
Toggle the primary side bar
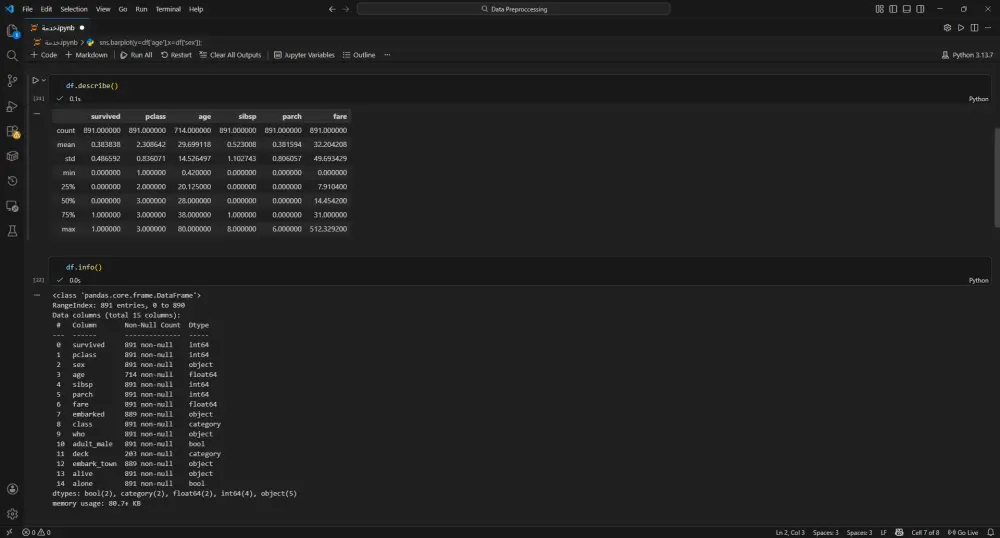point(893,9)
